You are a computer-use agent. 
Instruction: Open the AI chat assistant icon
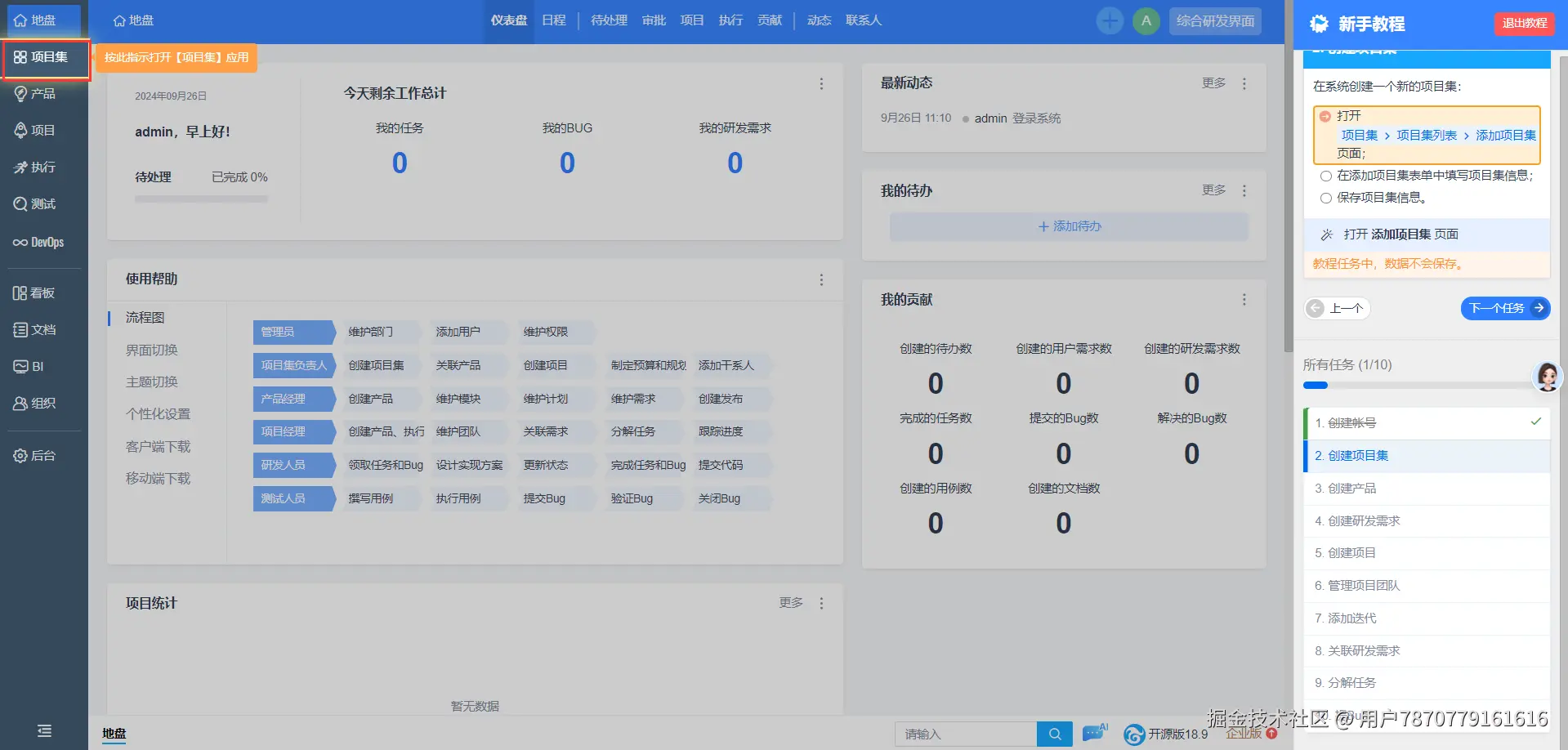point(1095,733)
